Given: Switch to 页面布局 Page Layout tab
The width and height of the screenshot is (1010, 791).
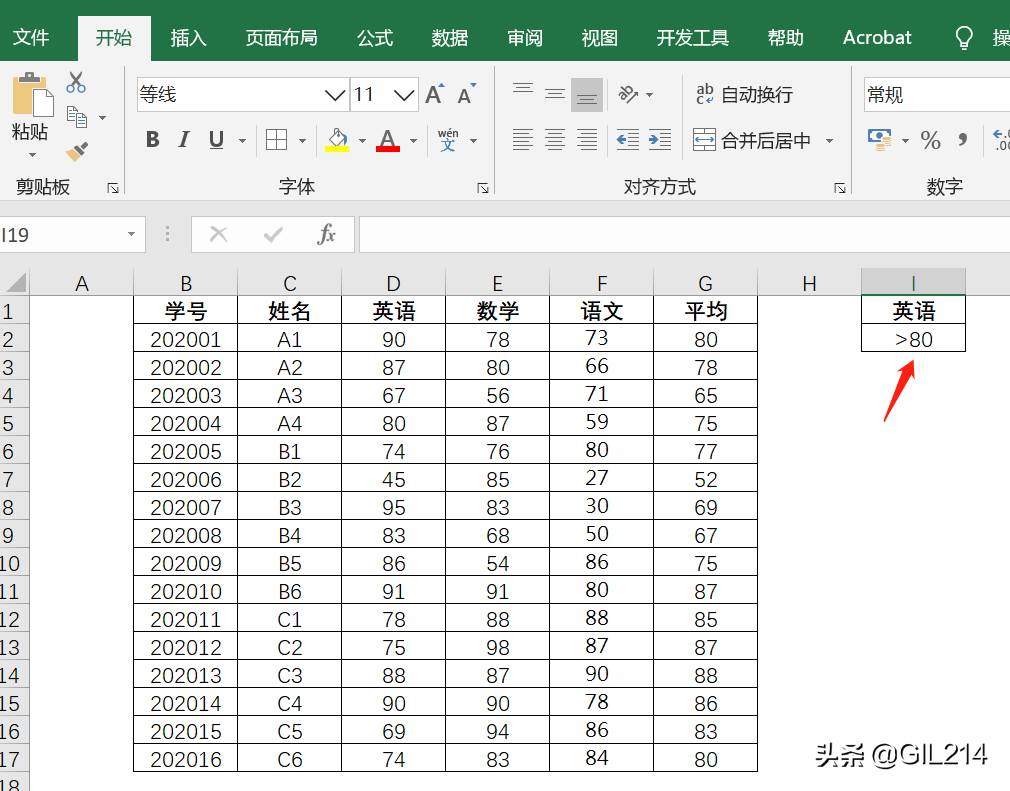Looking at the screenshot, I should 281,37.
